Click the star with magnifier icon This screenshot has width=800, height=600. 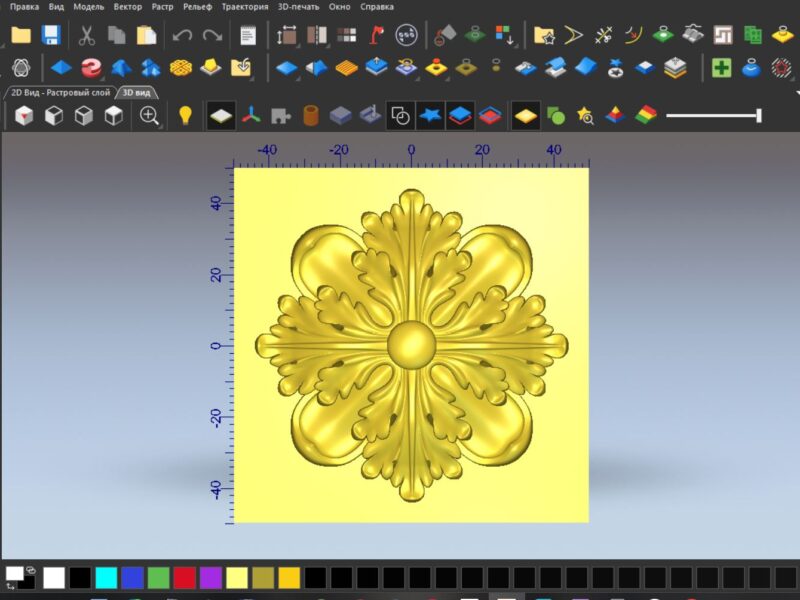tap(586, 115)
